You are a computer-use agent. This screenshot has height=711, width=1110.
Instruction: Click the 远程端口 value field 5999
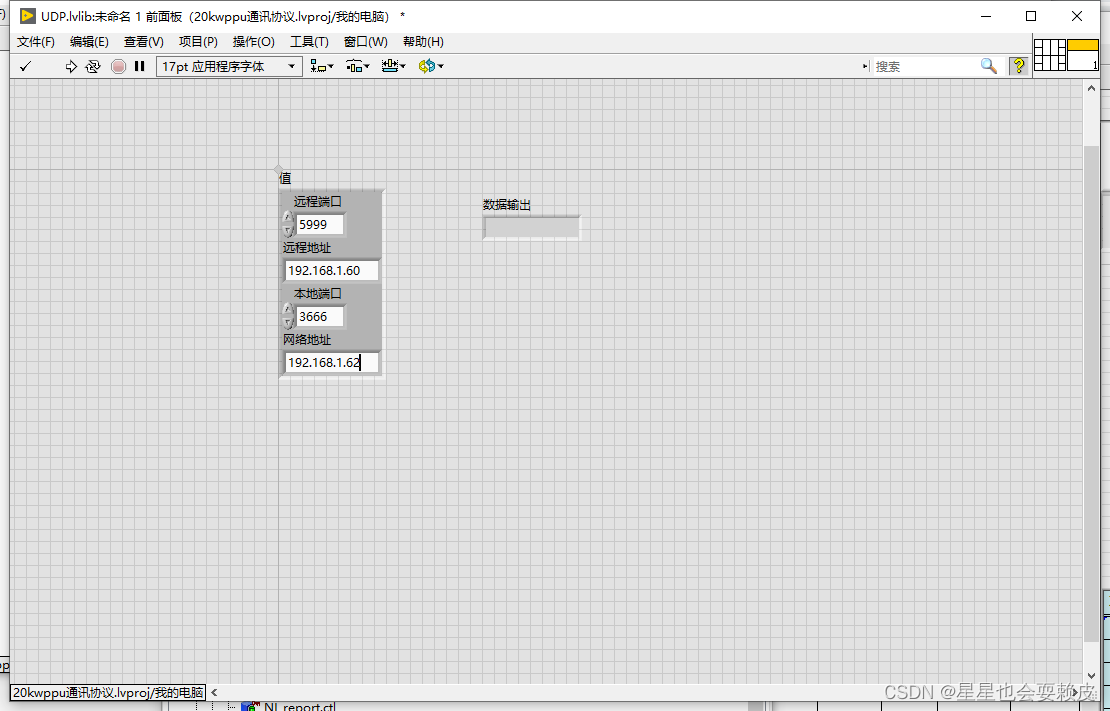coord(320,224)
